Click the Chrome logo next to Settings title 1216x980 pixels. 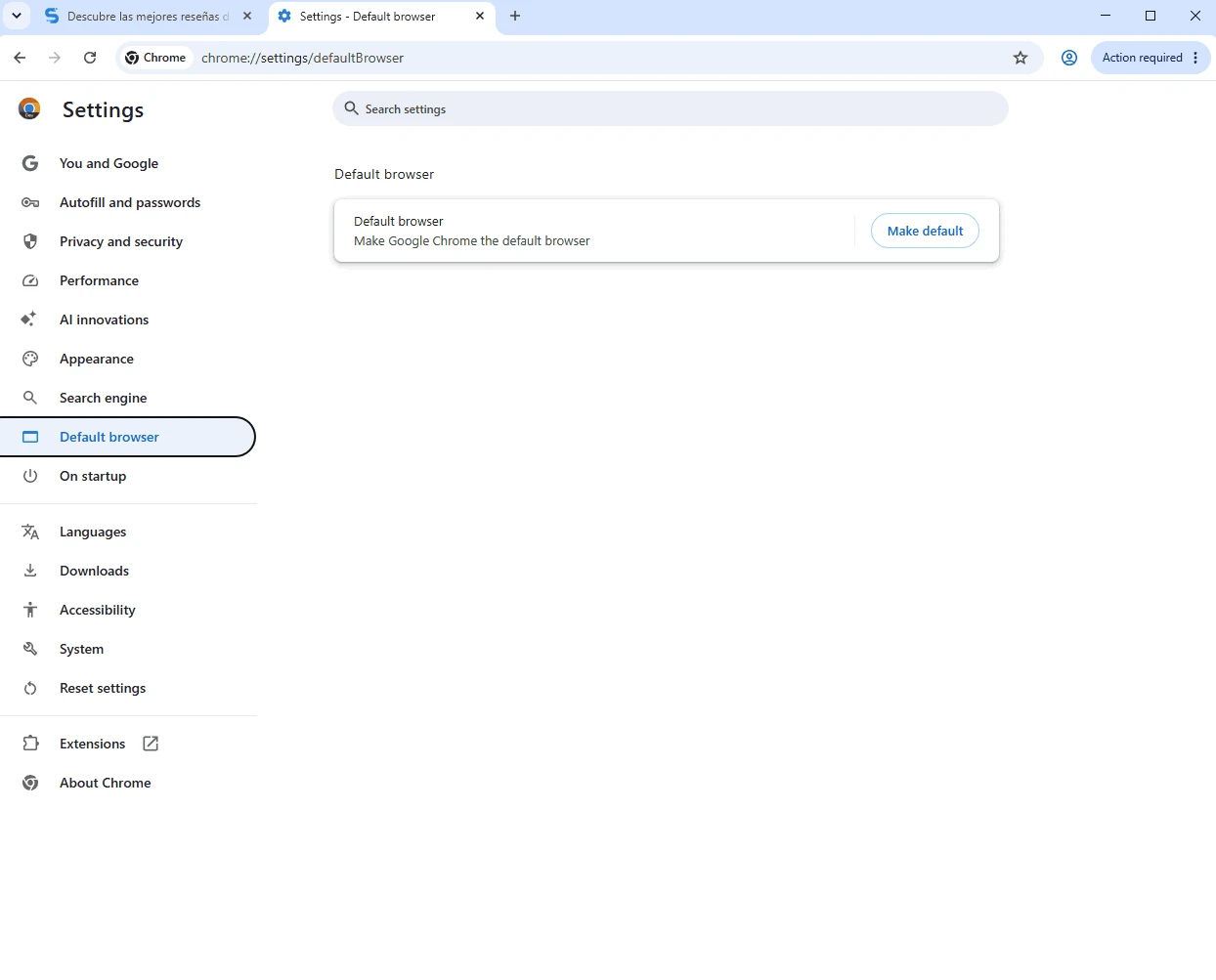point(29,108)
